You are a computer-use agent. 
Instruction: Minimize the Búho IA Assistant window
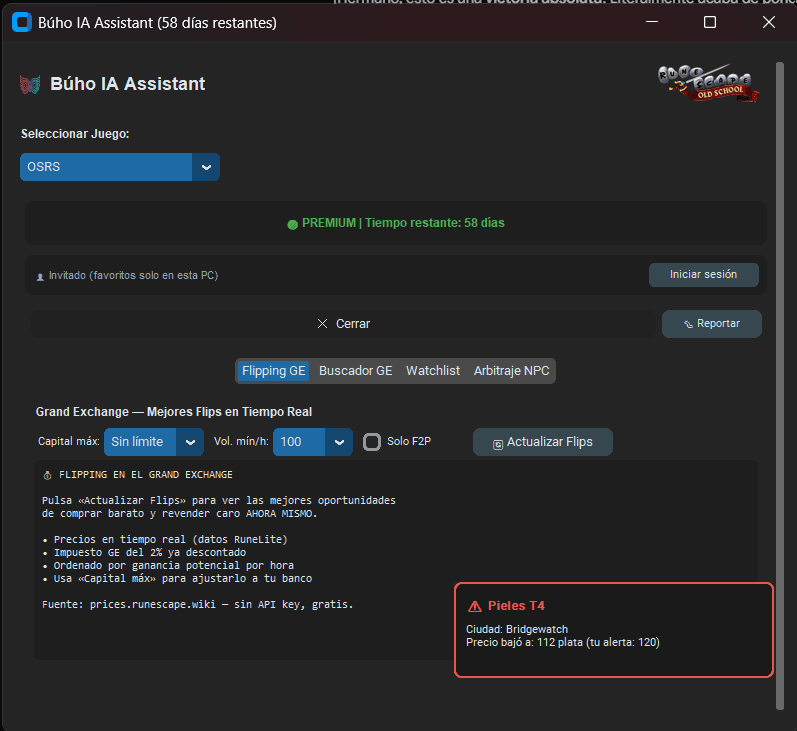click(x=652, y=22)
